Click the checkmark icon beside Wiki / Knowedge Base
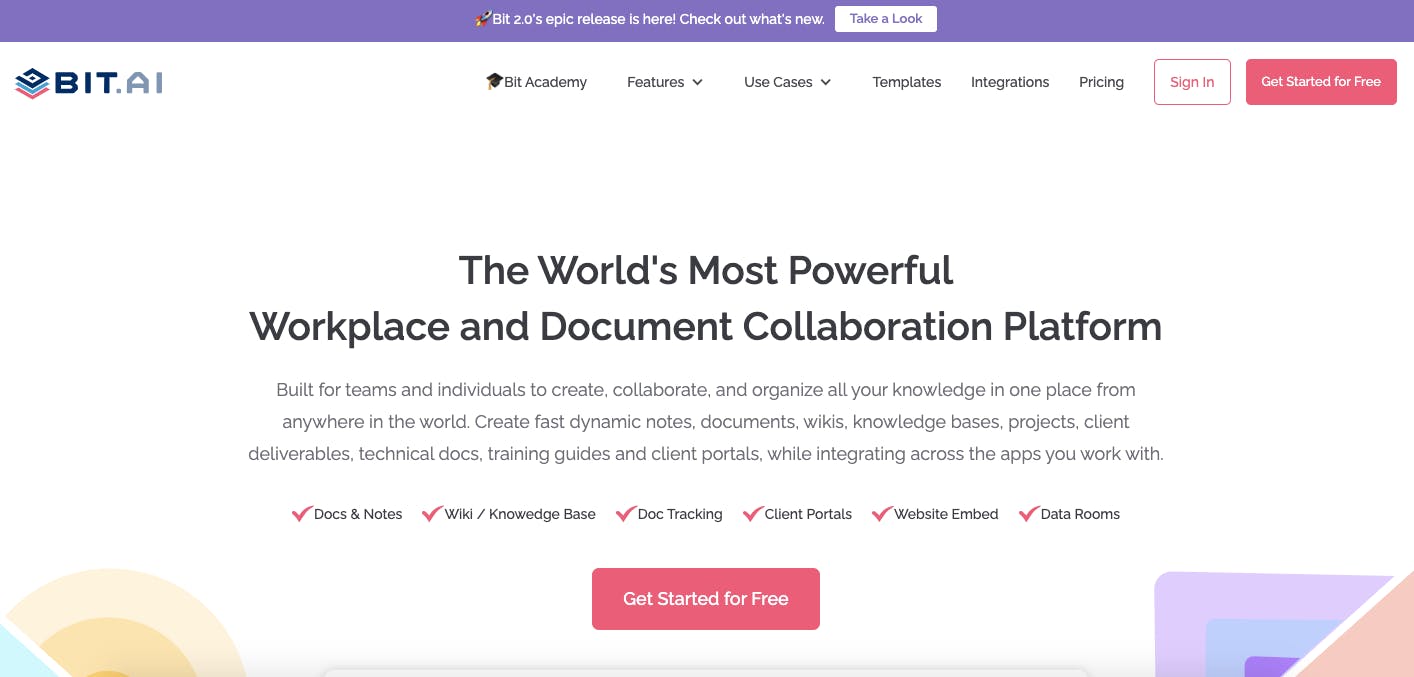Image resolution: width=1414 pixels, height=677 pixels. [x=432, y=514]
